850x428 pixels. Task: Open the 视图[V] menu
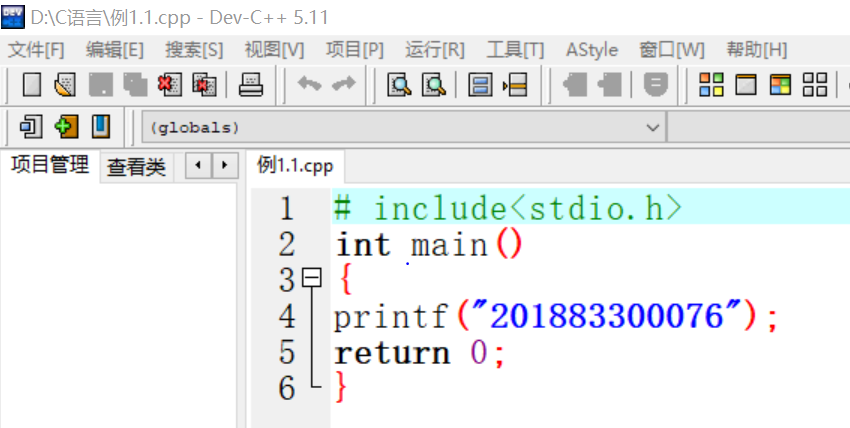274,50
